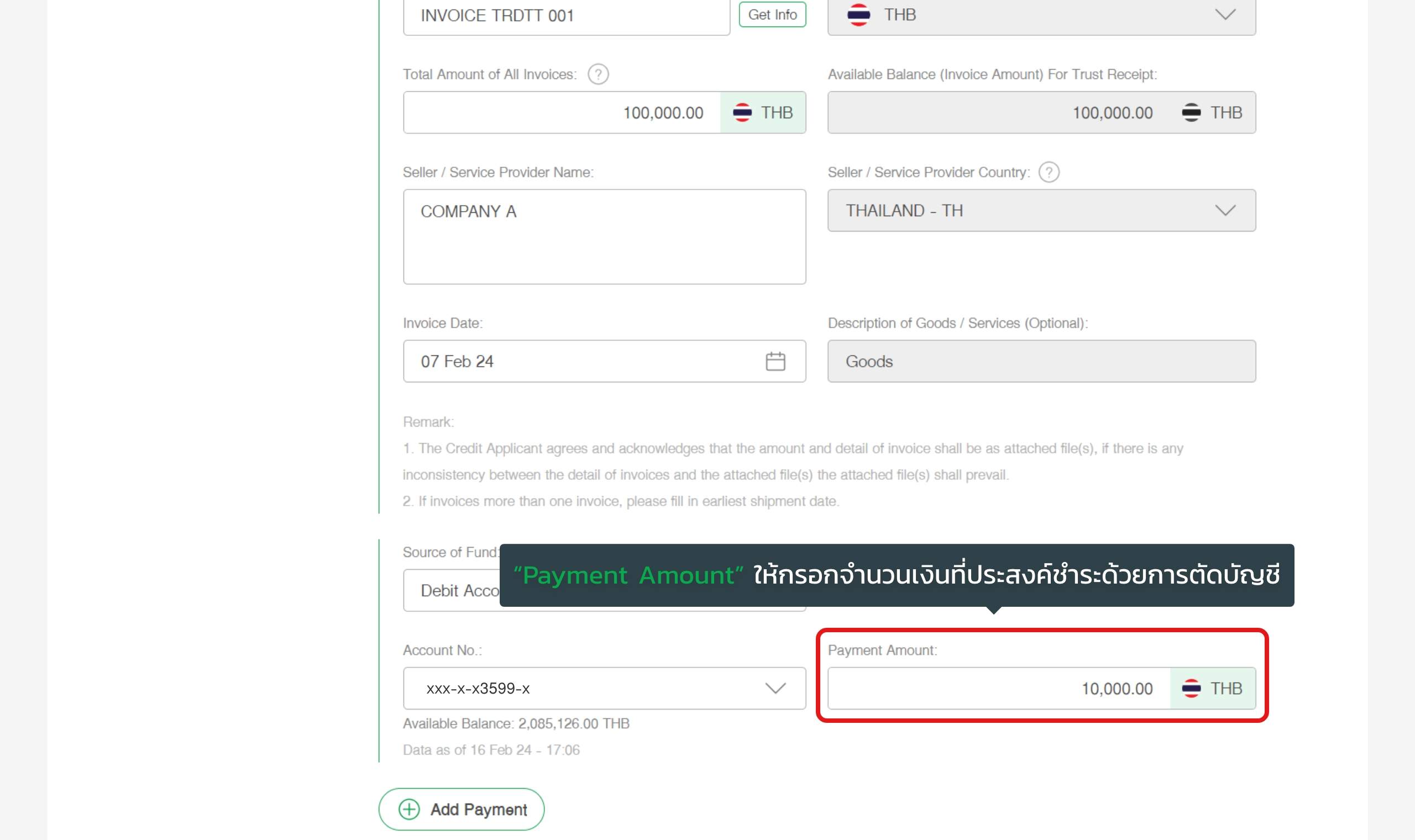Click the Total Amount of All Invoices field
1415x840 pixels.
coord(560,113)
